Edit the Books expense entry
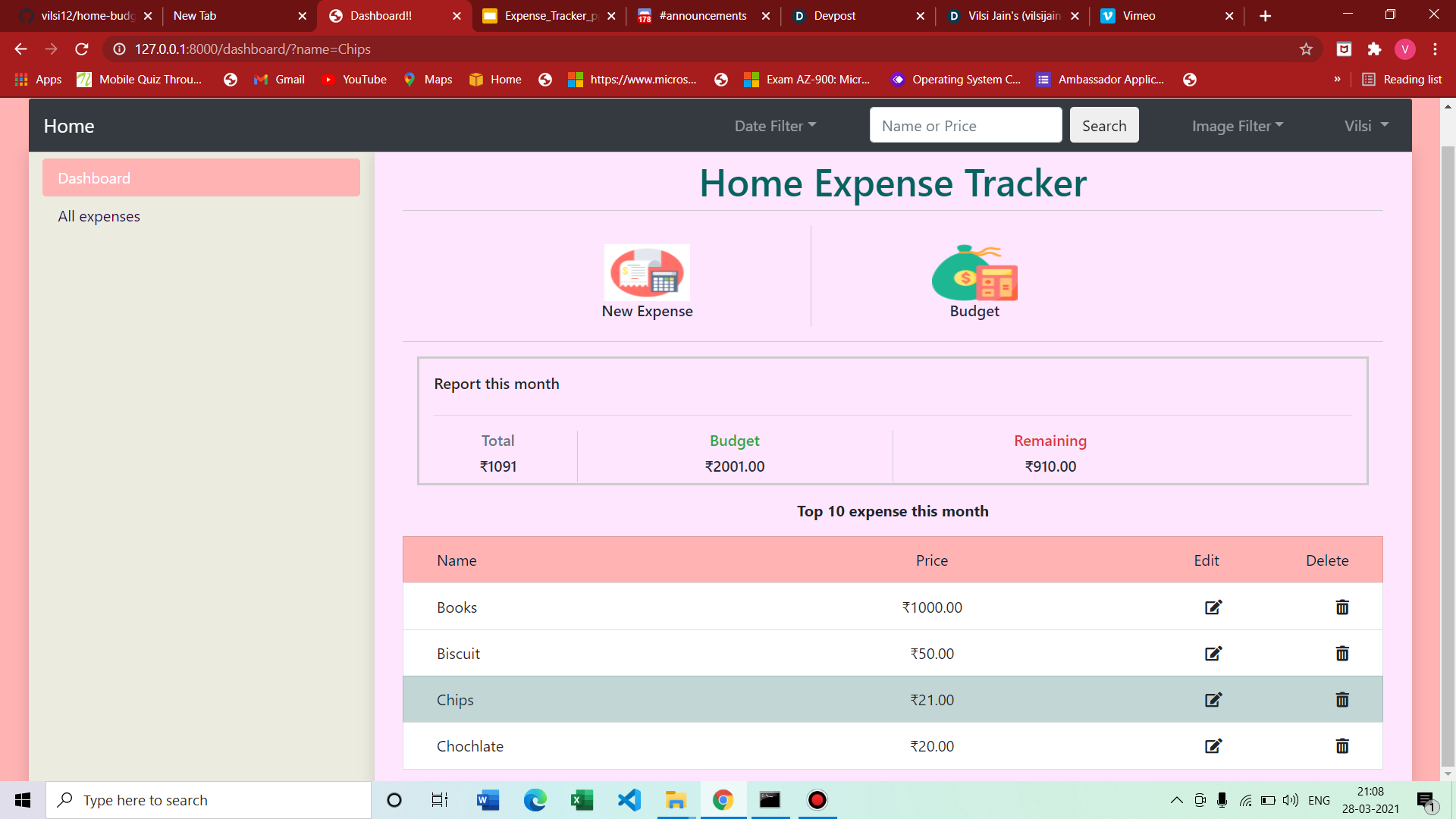 1213,607
